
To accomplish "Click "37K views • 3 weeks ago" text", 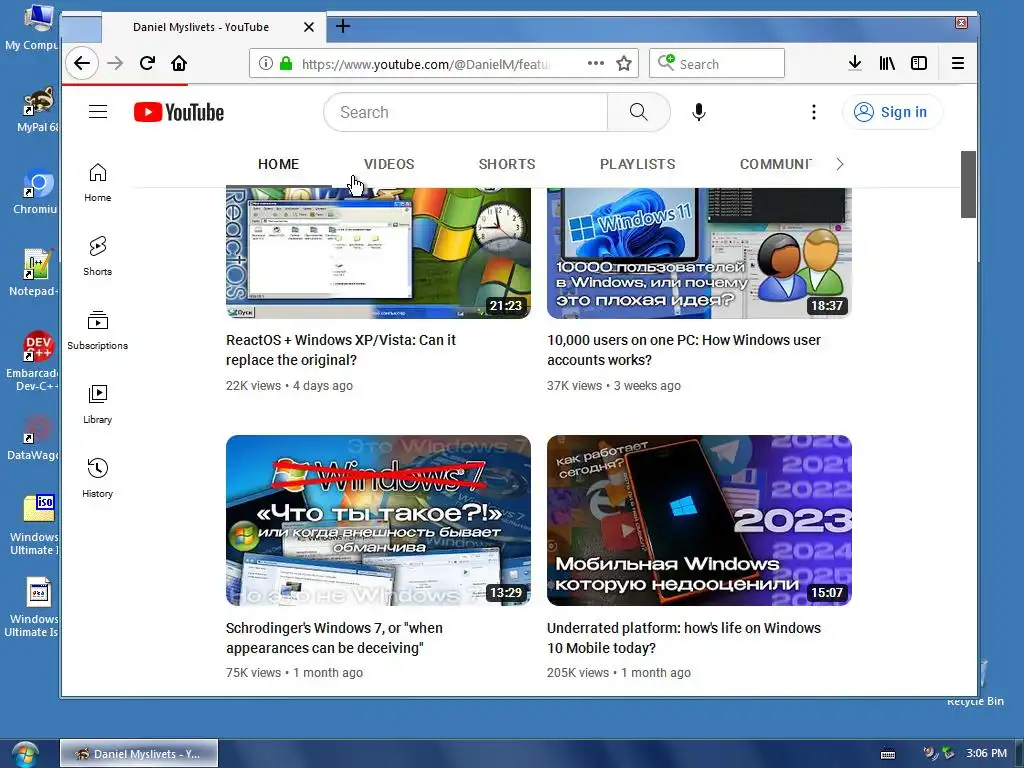I will point(614,386).
